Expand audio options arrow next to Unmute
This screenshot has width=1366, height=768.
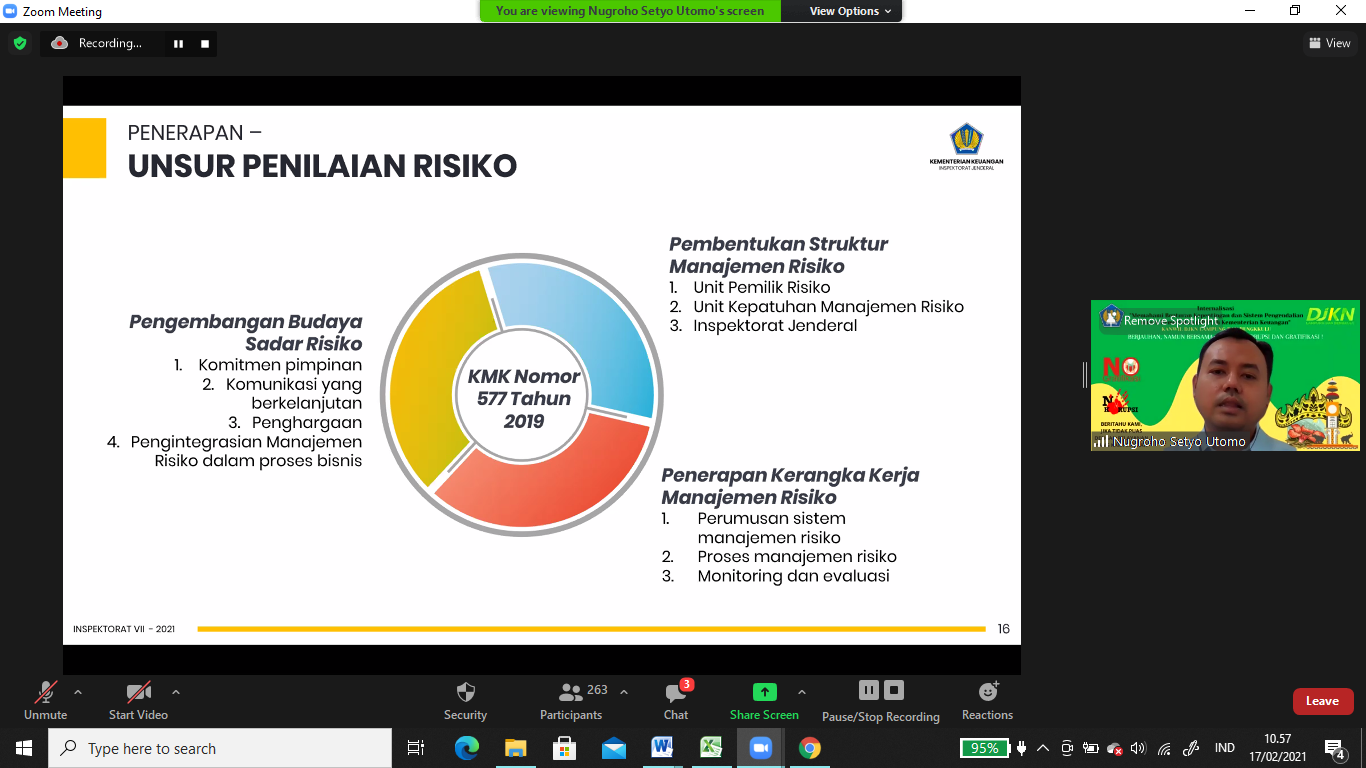(78, 692)
